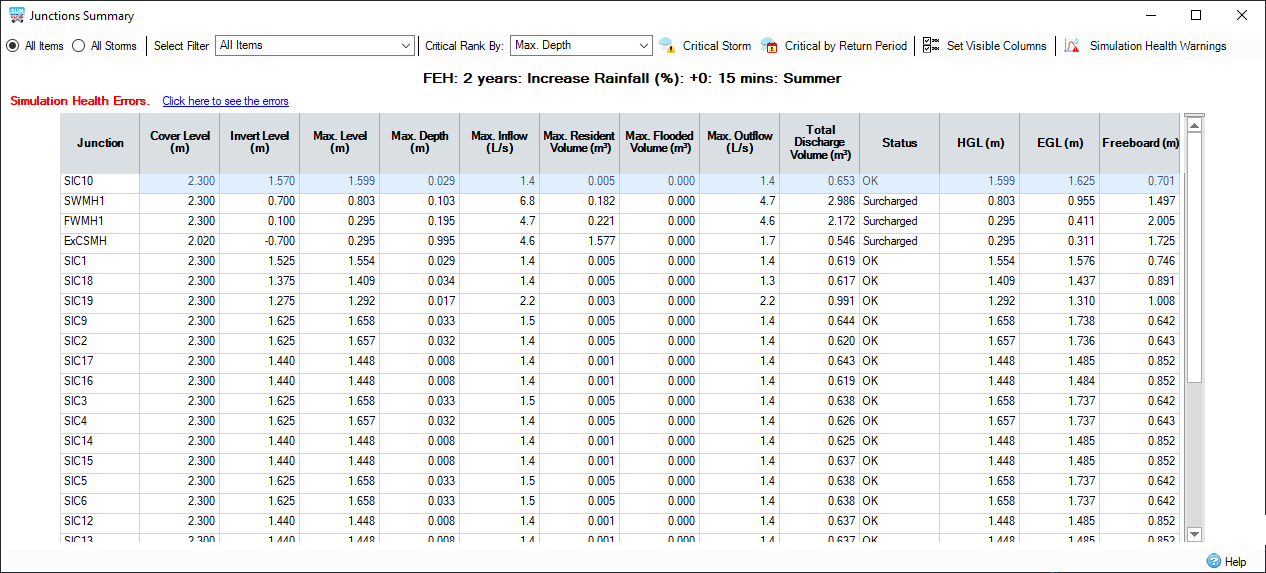Click Simulation Health Errors red label

pos(80,101)
